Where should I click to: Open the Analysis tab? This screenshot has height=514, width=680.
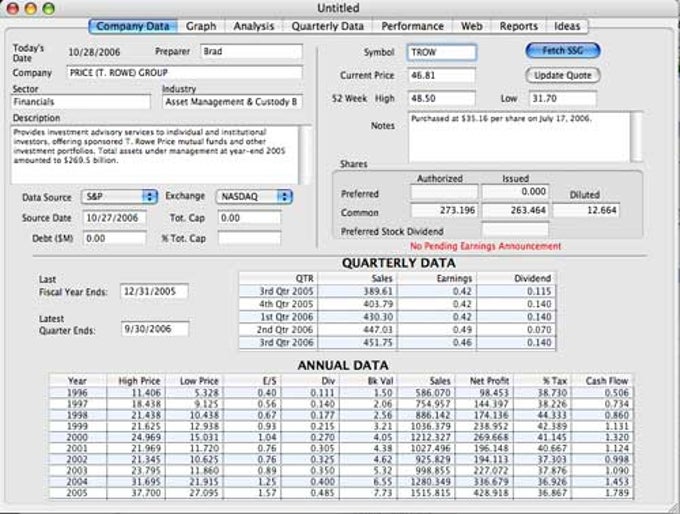coord(254,26)
